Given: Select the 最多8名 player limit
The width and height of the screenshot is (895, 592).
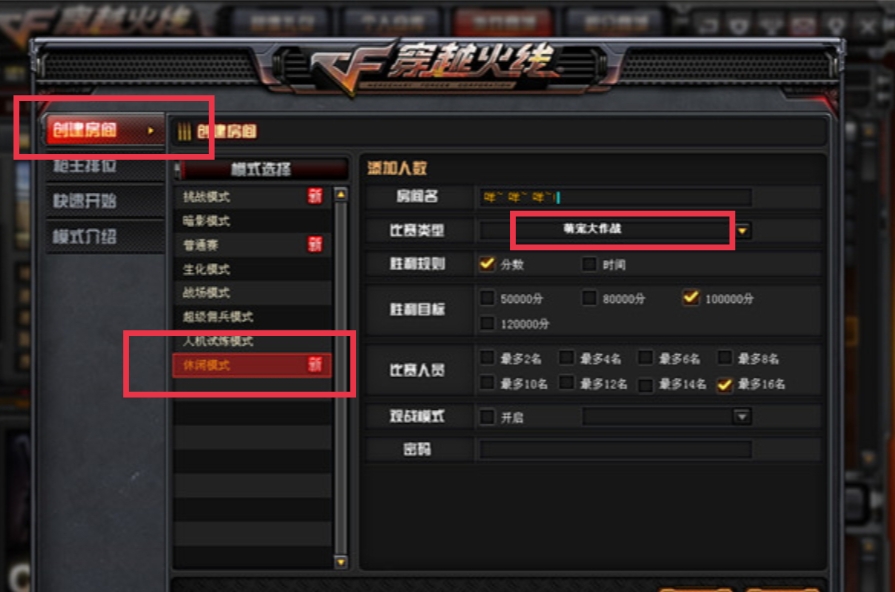Looking at the screenshot, I should point(725,357).
